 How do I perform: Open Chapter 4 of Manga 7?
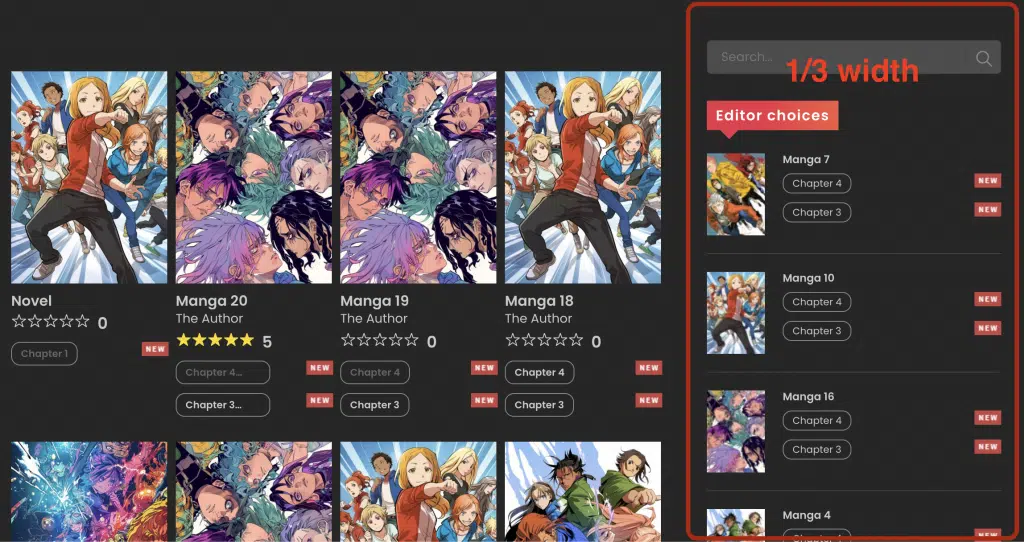coord(817,183)
